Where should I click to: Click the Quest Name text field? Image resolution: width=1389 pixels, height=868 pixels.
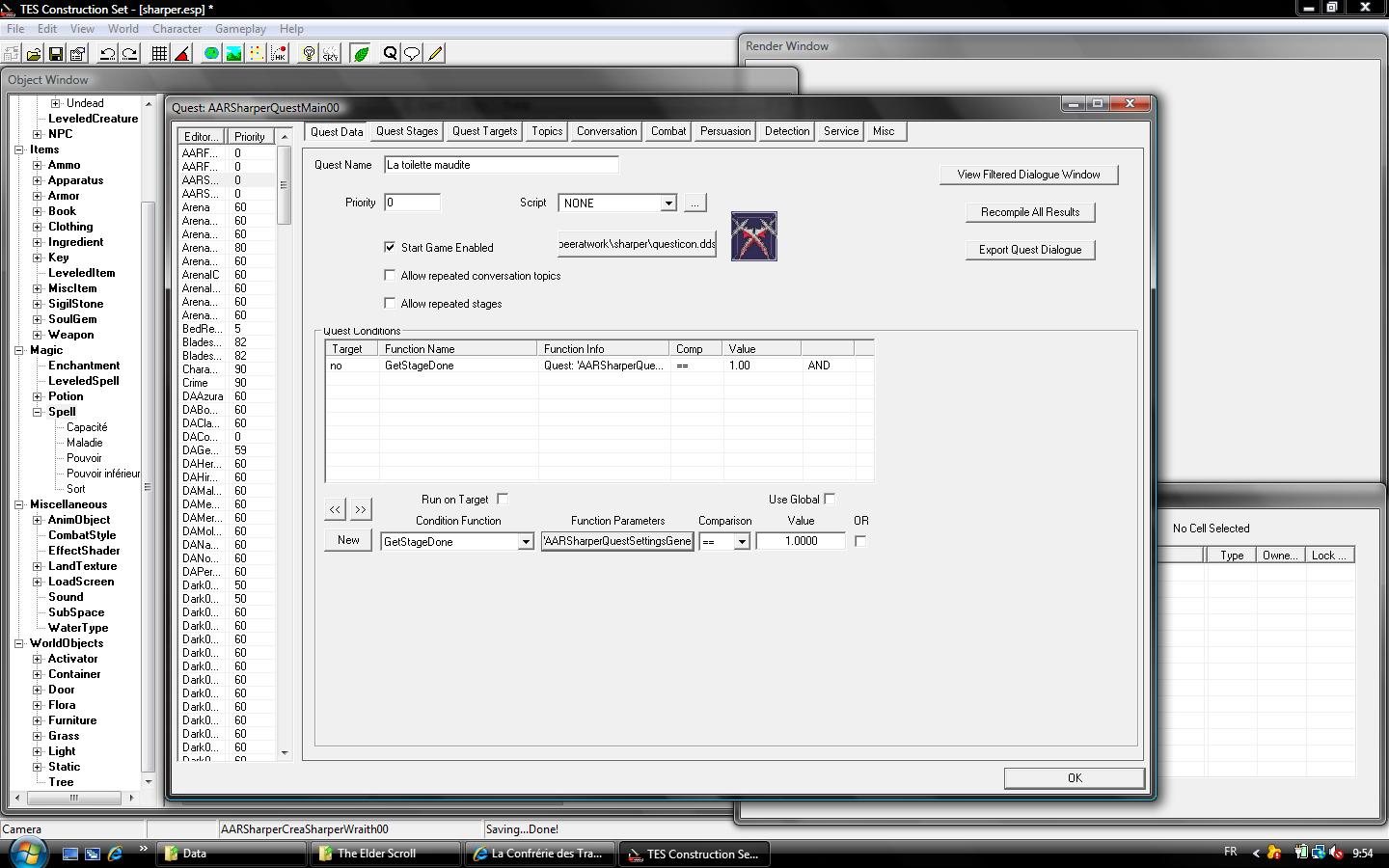[x=501, y=165]
